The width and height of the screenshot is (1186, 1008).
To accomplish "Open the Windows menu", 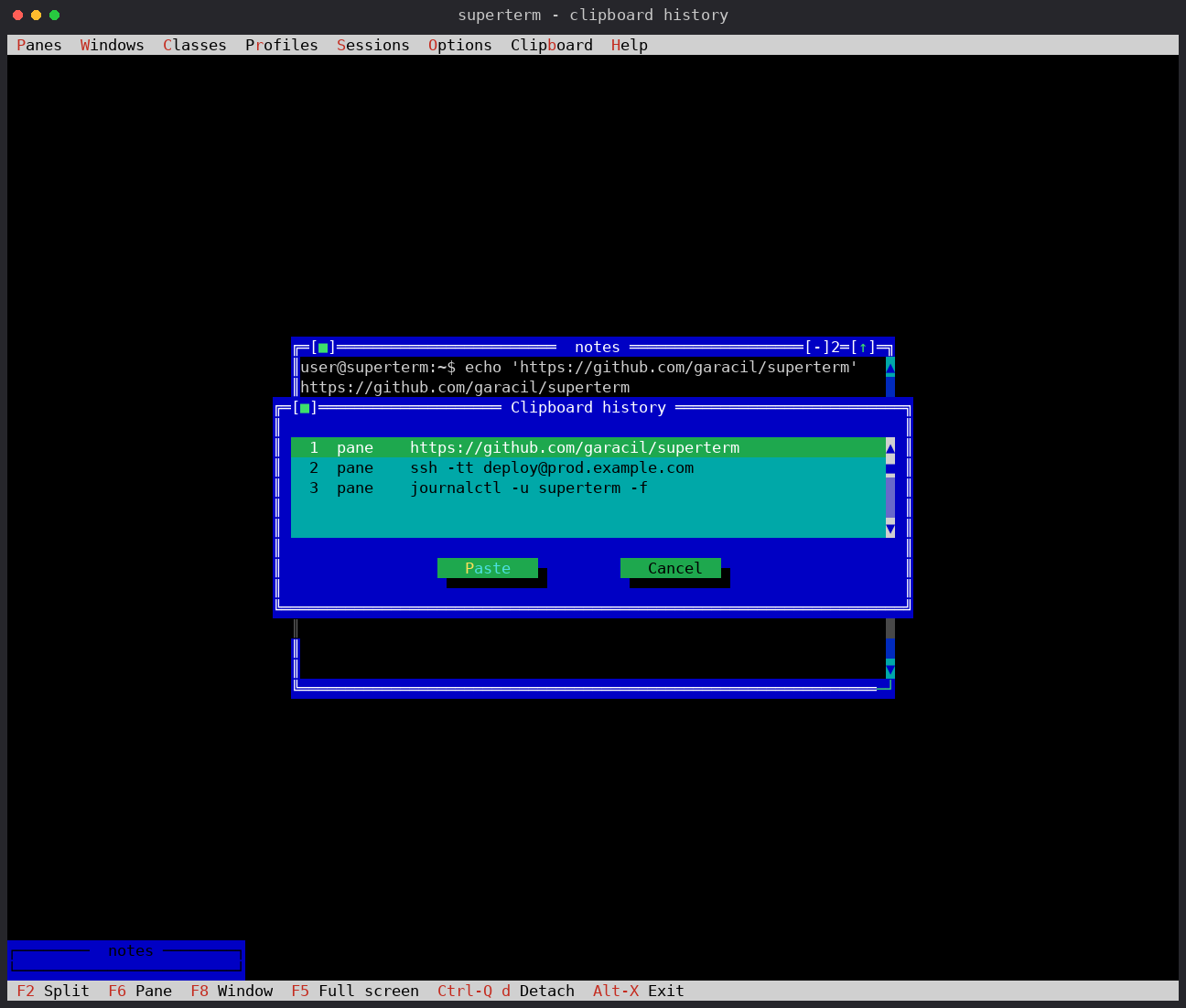I will click(113, 45).
